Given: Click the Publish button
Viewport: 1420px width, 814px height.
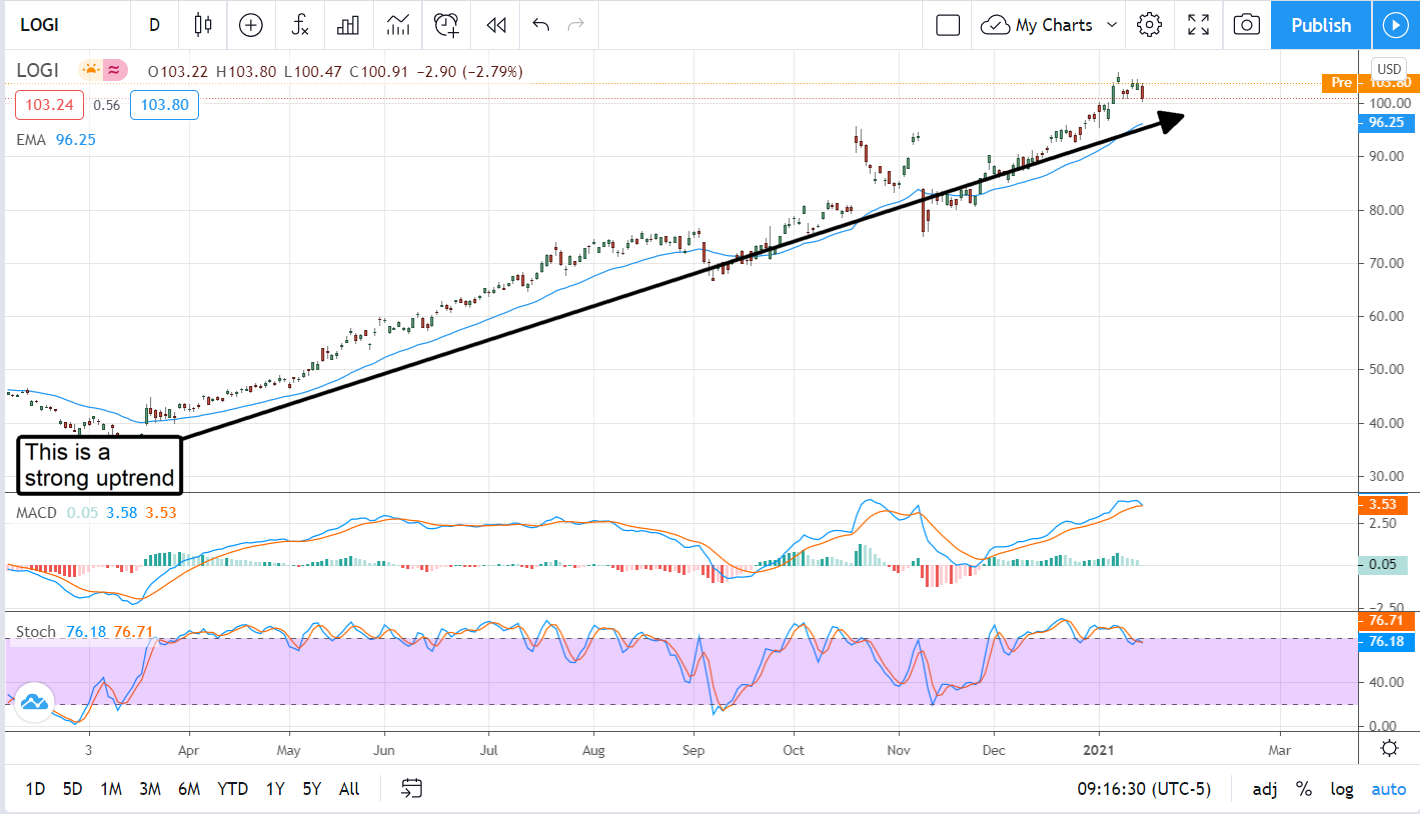Looking at the screenshot, I should 1320,25.
